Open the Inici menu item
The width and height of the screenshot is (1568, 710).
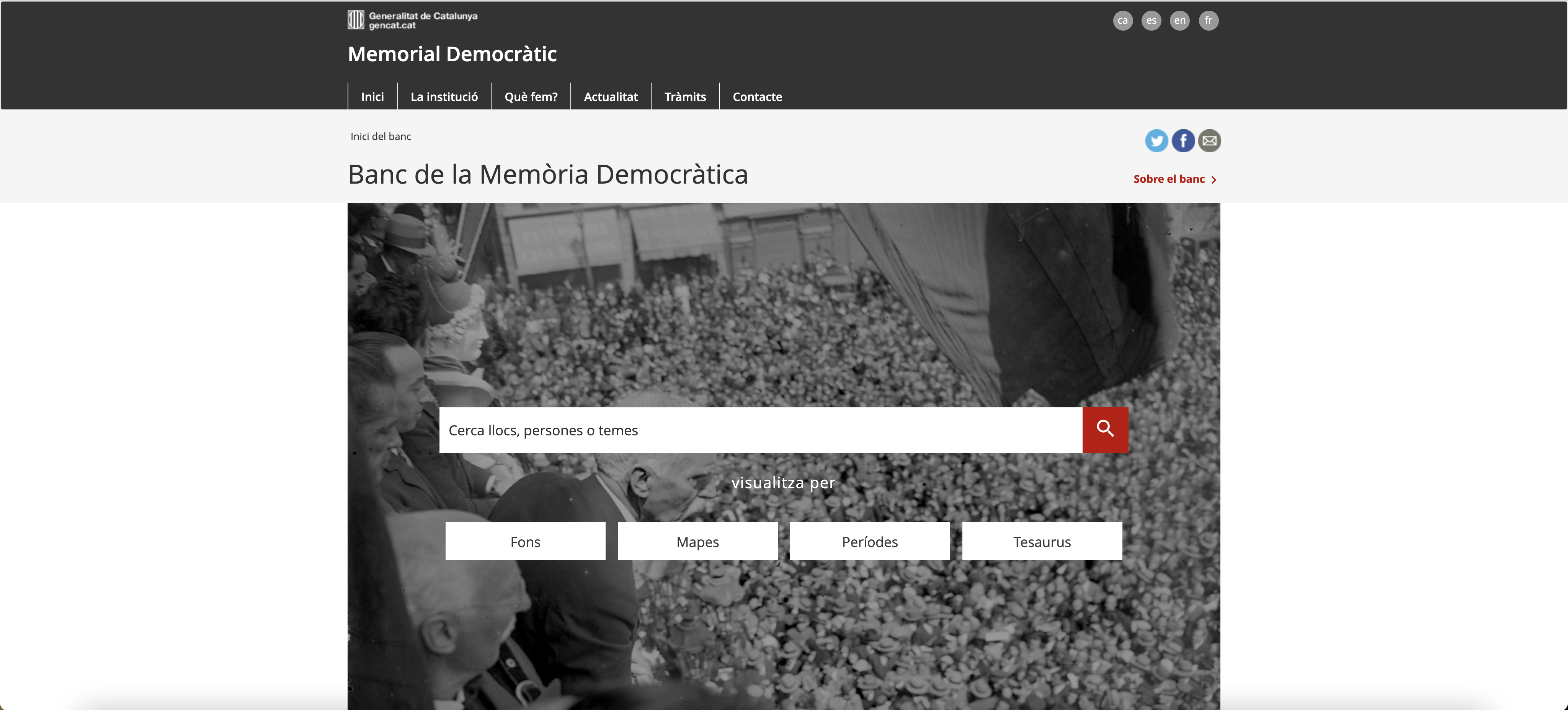[372, 96]
